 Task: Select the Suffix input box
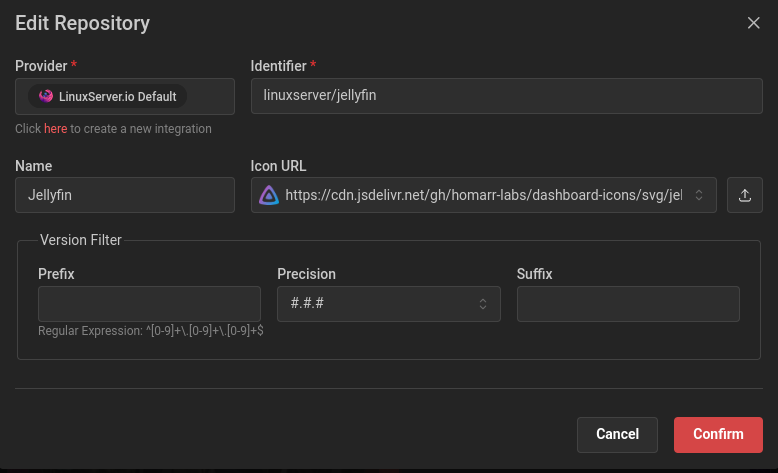click(628, 304)
